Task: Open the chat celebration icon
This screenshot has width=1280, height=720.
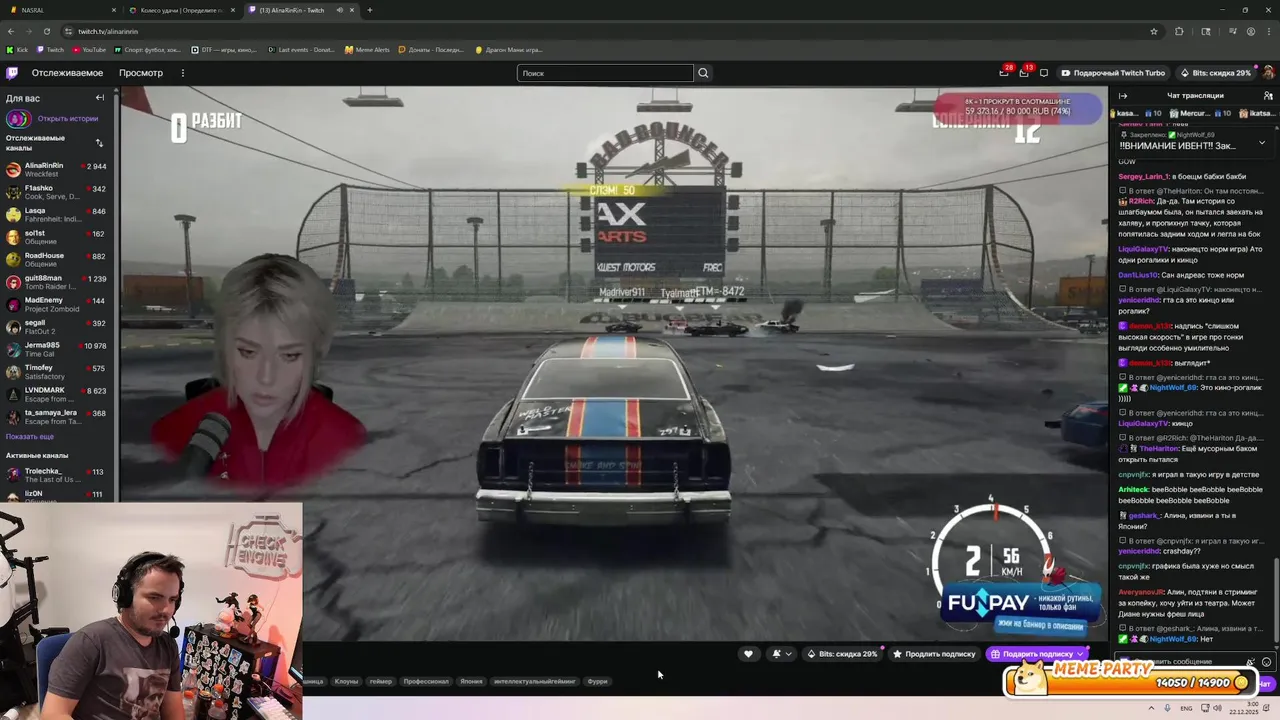Action: (x=1250, y=662)
